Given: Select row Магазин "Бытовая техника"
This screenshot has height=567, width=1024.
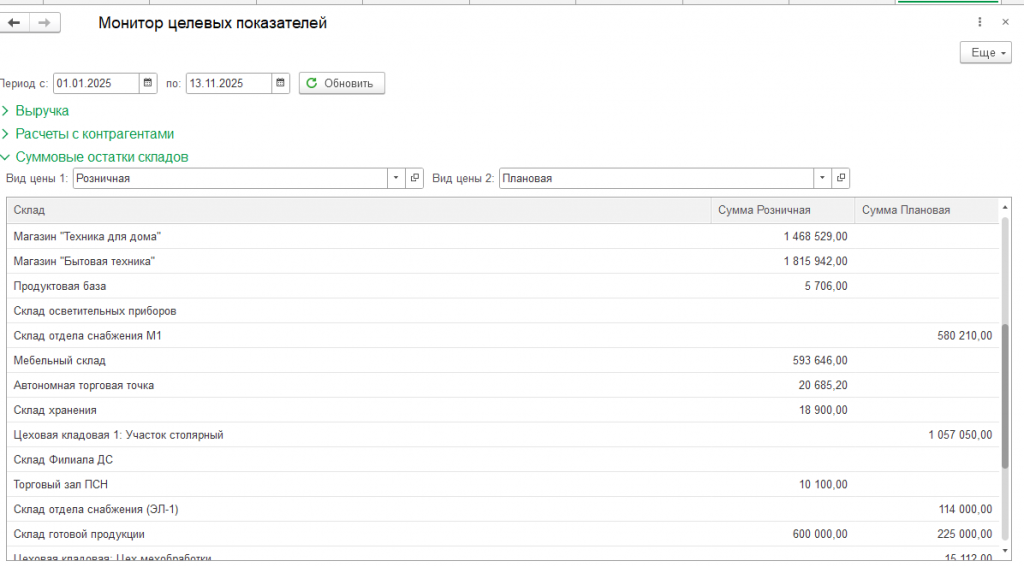Looking at the screenshot, I should tap(503, 261).
